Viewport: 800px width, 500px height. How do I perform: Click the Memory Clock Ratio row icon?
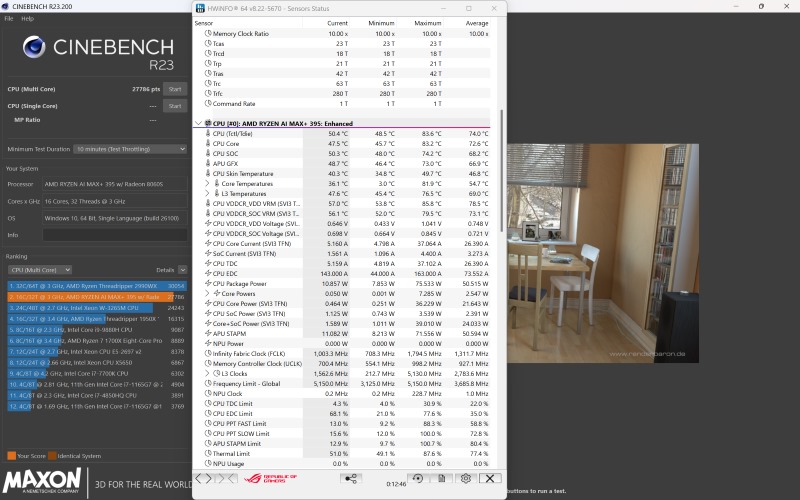tap(208, 34)
